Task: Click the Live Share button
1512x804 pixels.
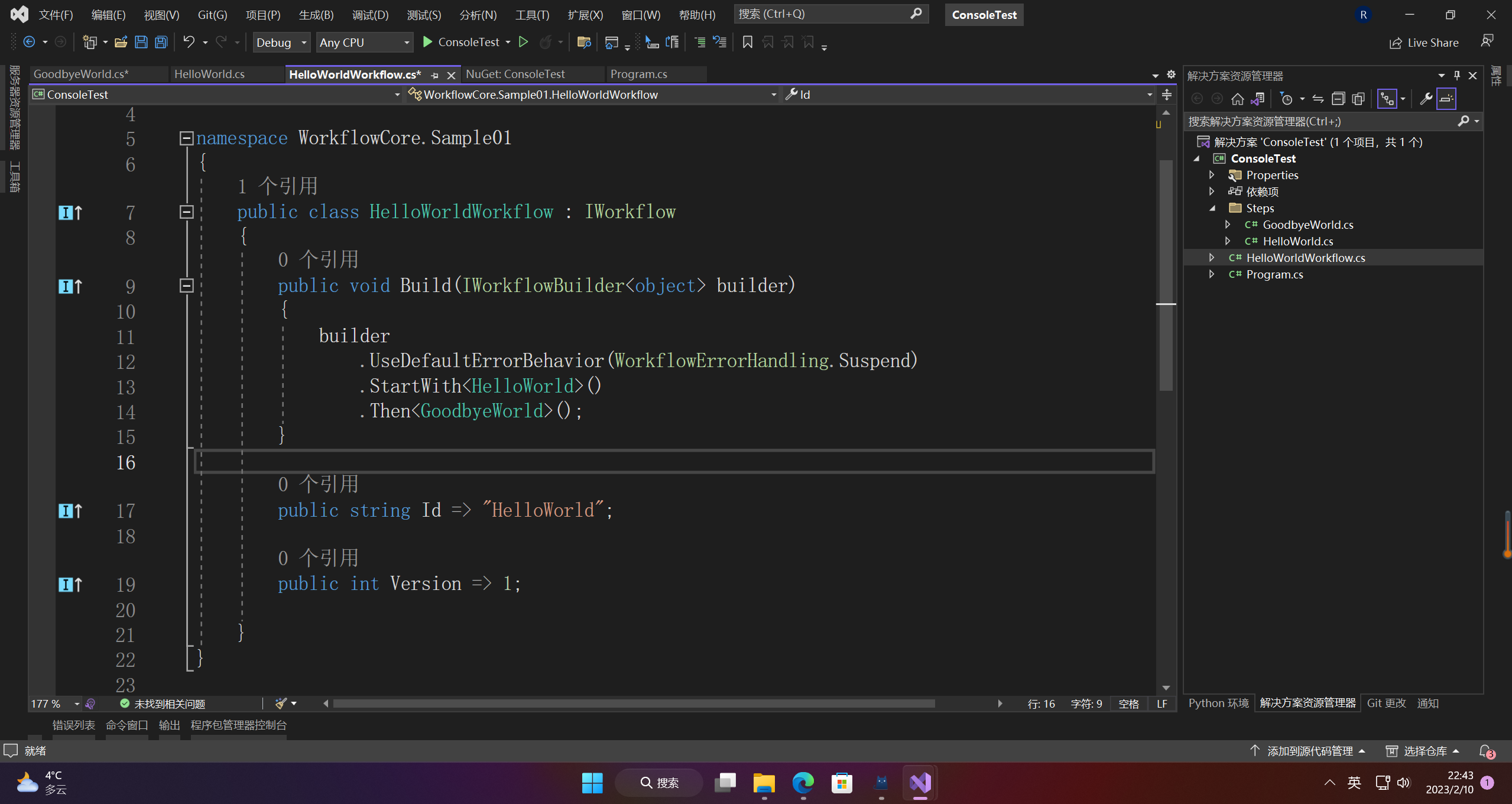Action: click(x=1425, y=42)
